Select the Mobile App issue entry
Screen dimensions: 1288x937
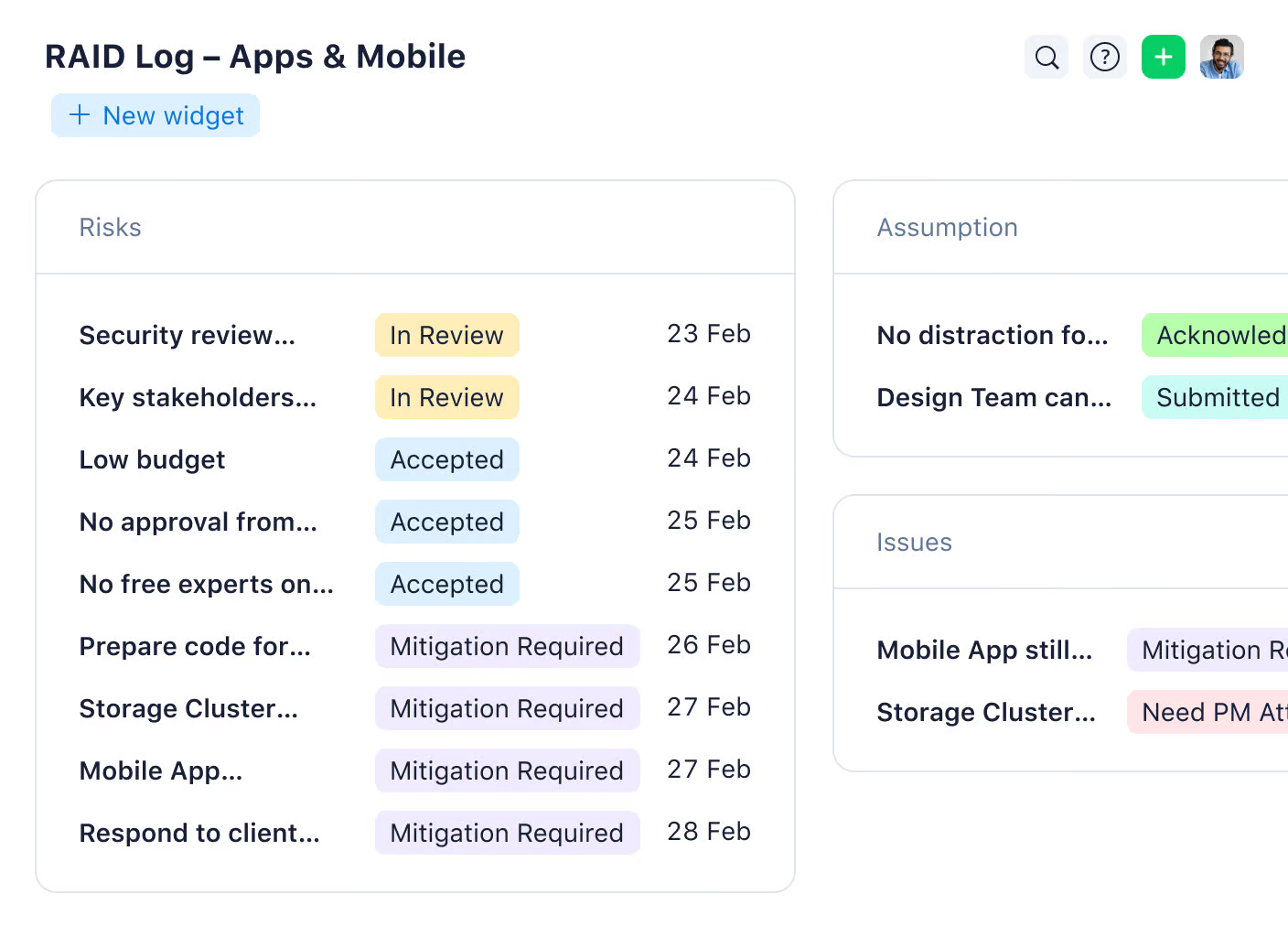984,650
